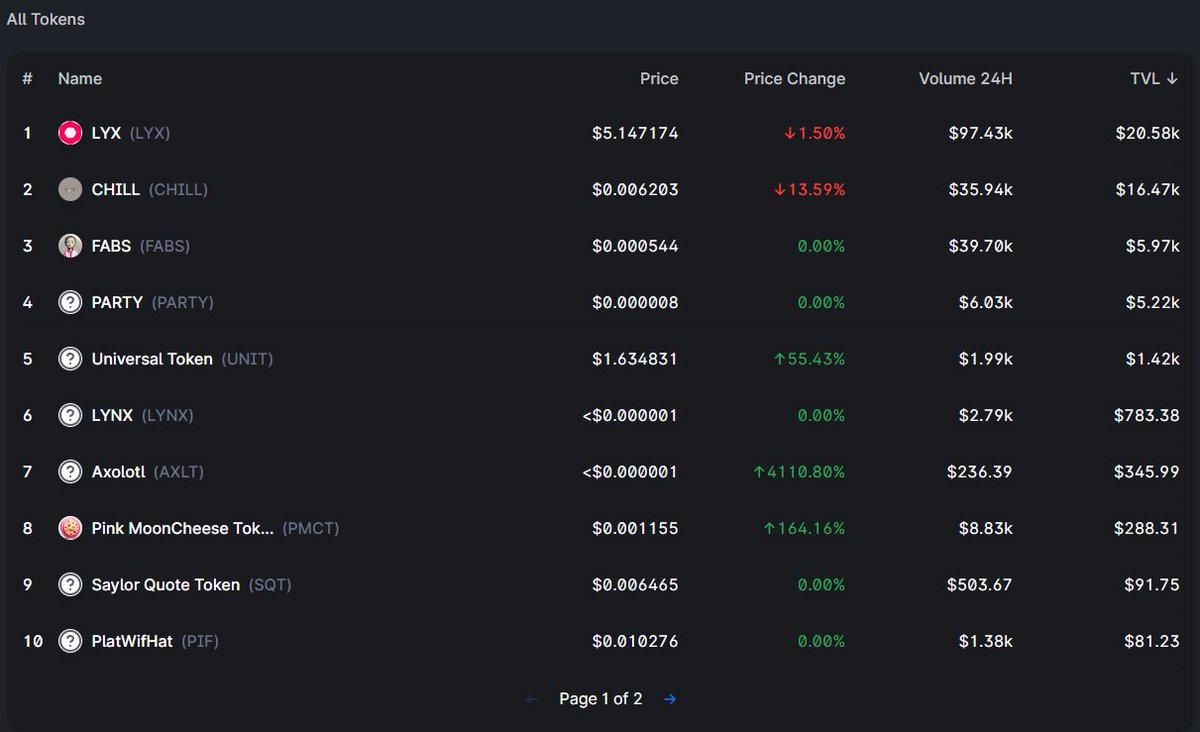1200x732 pixels.
Task: Click LYX price change 1.50%
Action: click(815, 133)
